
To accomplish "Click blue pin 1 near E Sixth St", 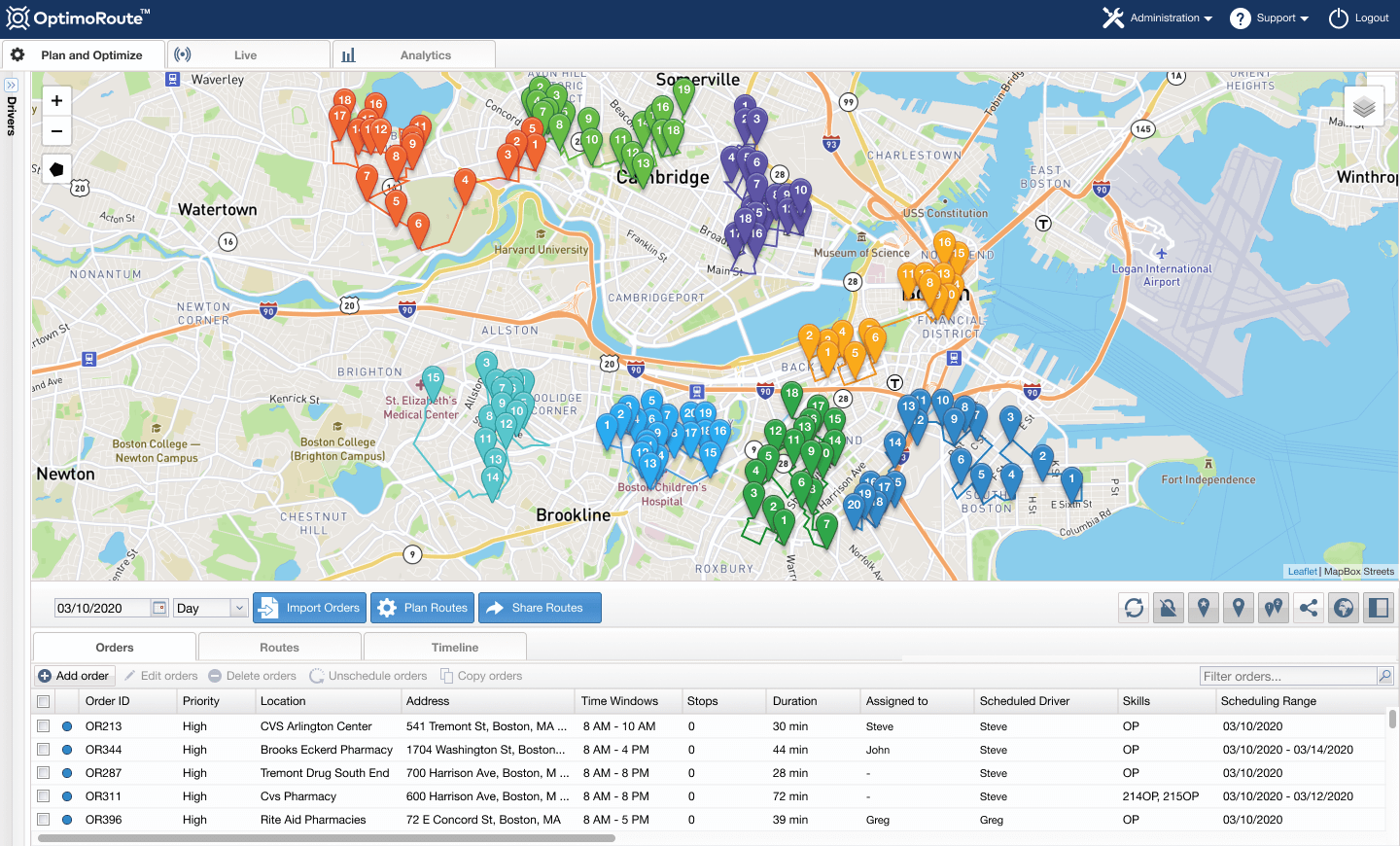I will pyautogui.click(x=1071, y=483).
